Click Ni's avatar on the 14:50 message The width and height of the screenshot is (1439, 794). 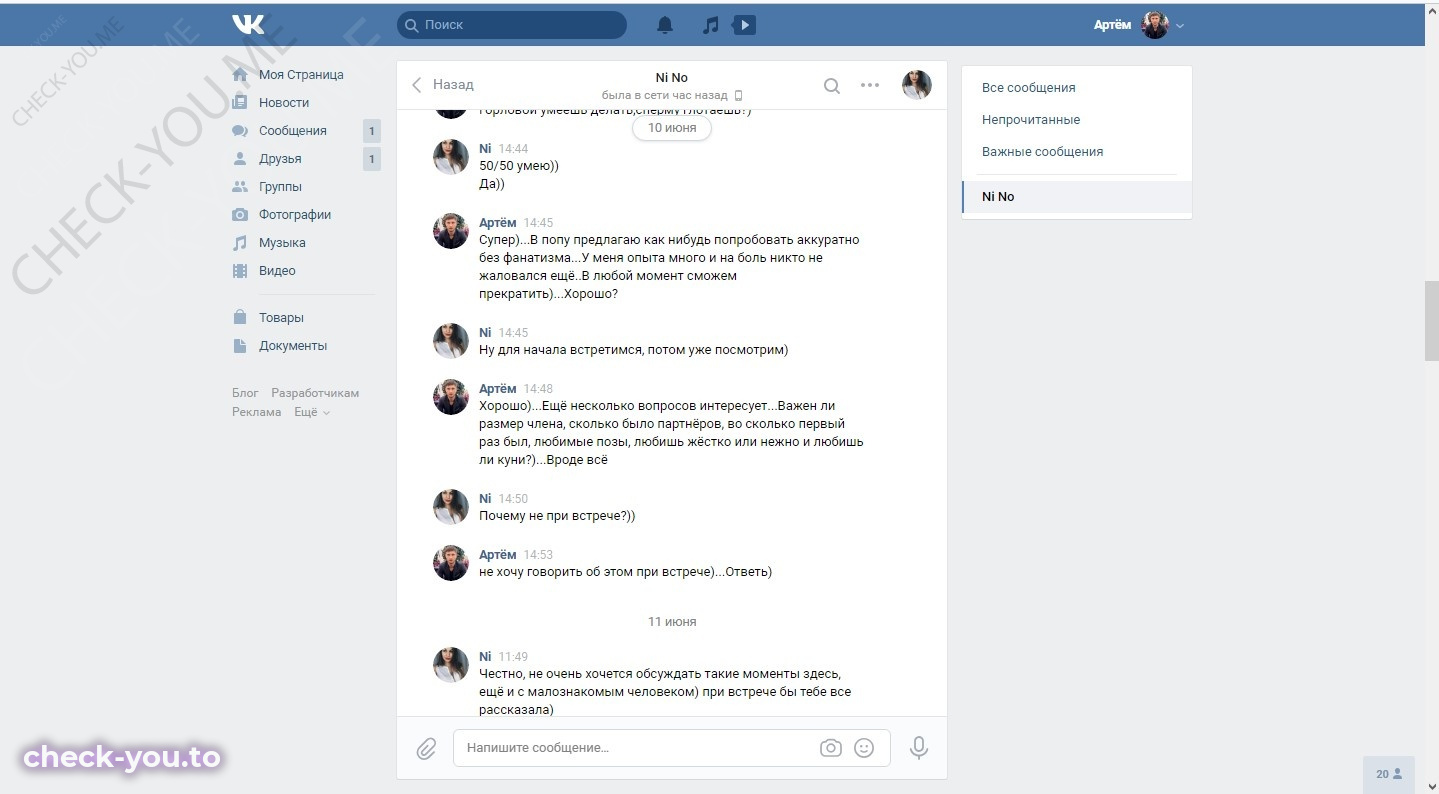(451, 507)
